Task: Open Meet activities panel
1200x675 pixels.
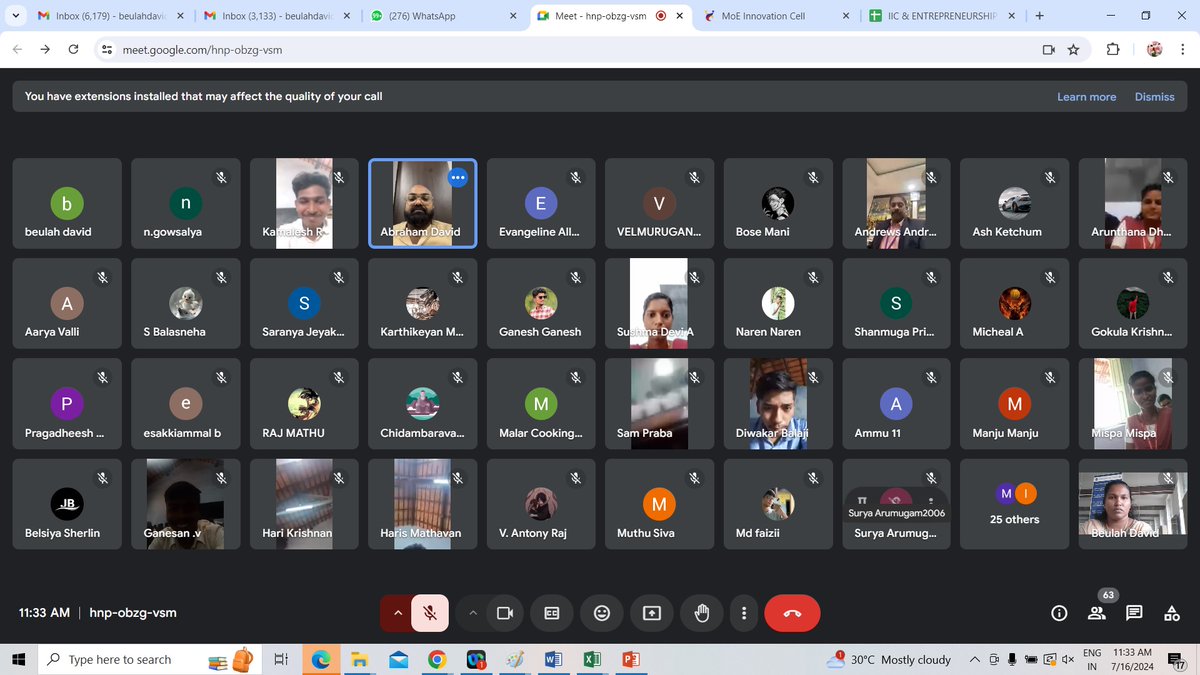Action: pos(1171,613)
